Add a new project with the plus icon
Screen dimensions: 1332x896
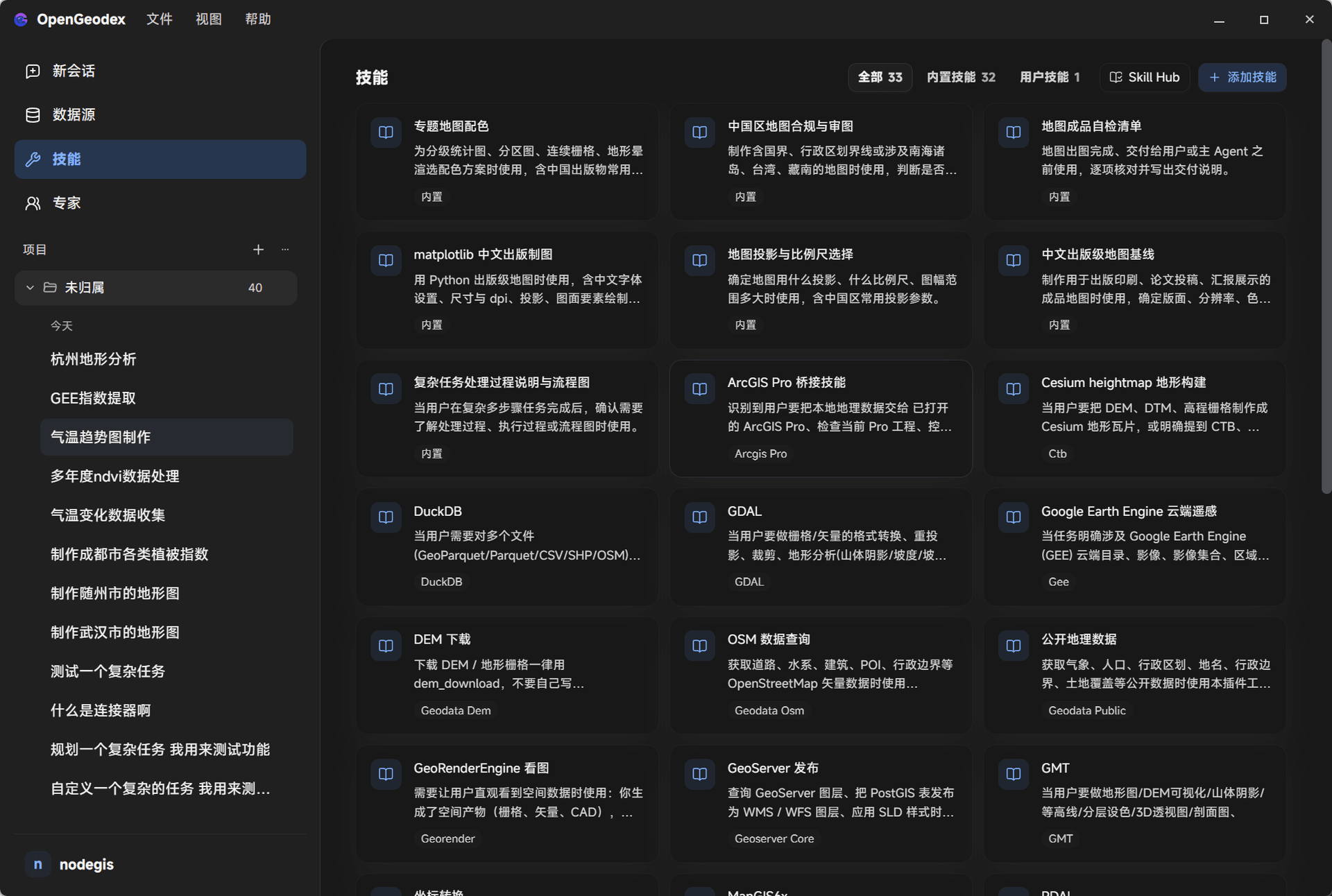(x=258, y=250)
